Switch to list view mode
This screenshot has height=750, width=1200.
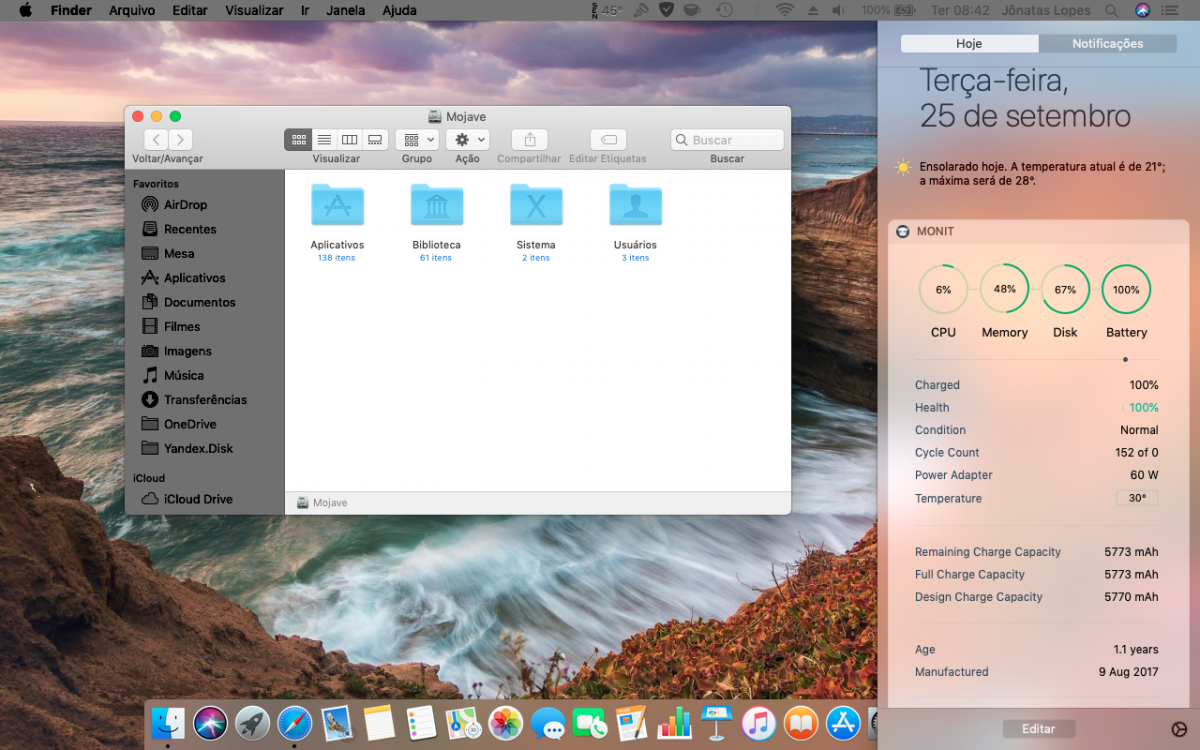click(324, 140)
